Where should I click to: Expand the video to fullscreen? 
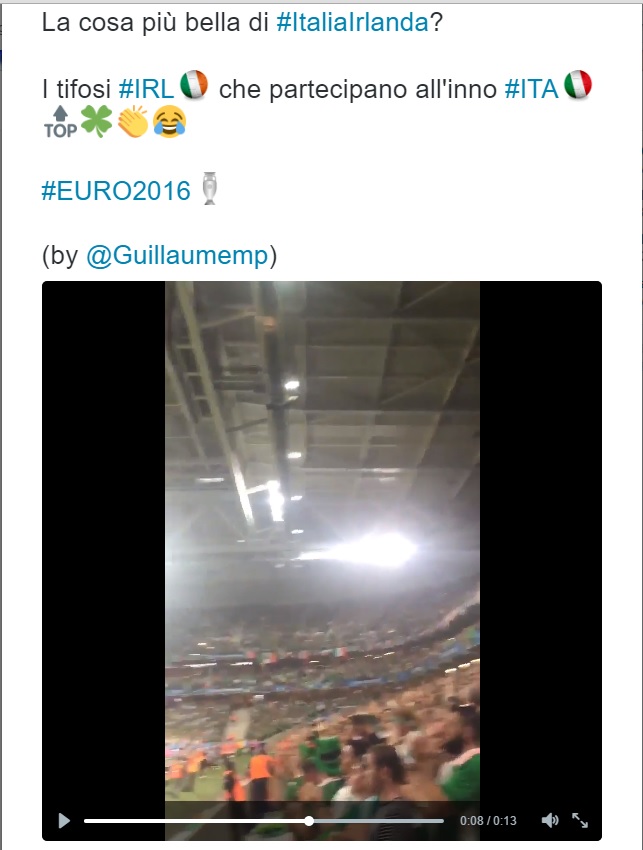click(x=580, y=821)
